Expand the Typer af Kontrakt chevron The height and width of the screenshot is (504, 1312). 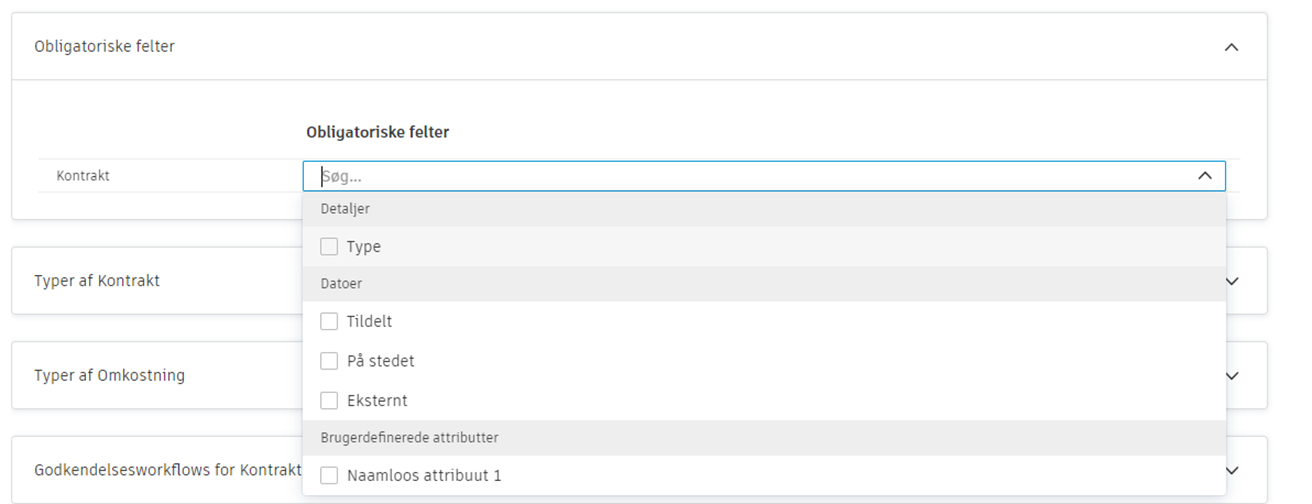pyautogui.click(x=1231, y=281)
